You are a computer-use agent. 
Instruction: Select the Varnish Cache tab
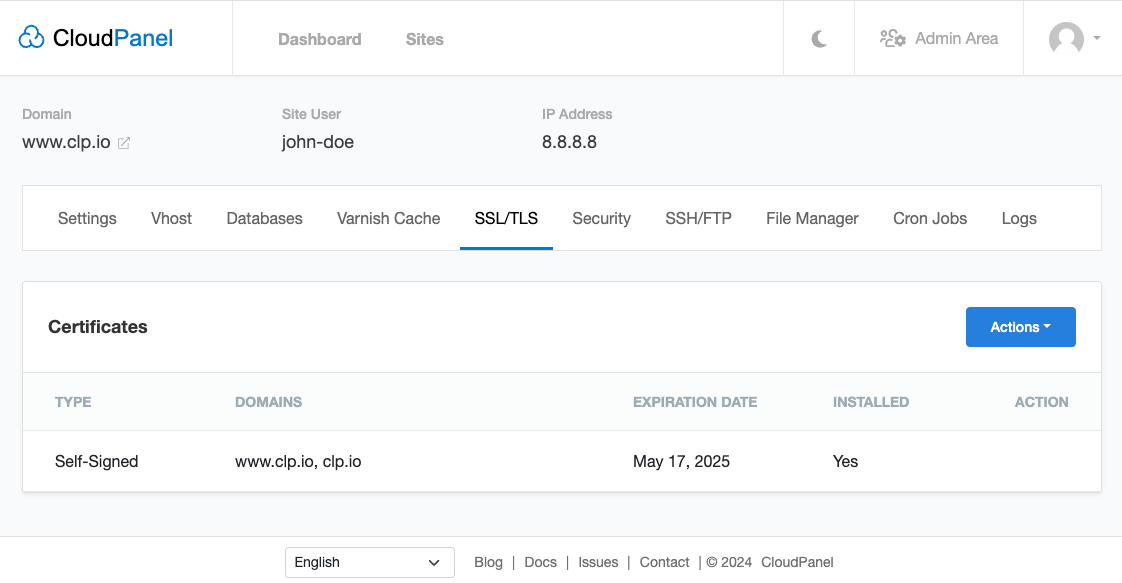pos(388,218)
